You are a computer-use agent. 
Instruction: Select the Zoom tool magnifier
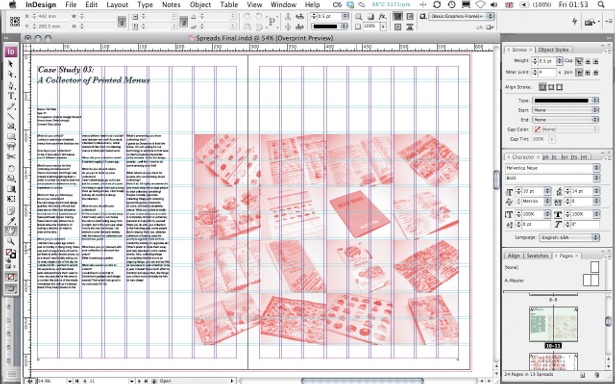pyautogui.click(x=11, y=241)
